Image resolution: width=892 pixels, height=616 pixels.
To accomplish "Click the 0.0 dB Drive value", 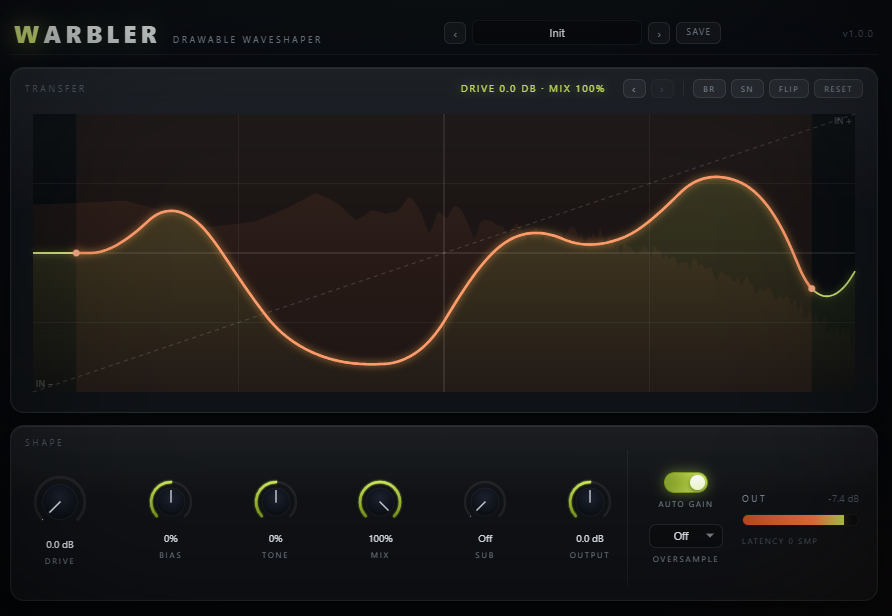I will [60, 544].
